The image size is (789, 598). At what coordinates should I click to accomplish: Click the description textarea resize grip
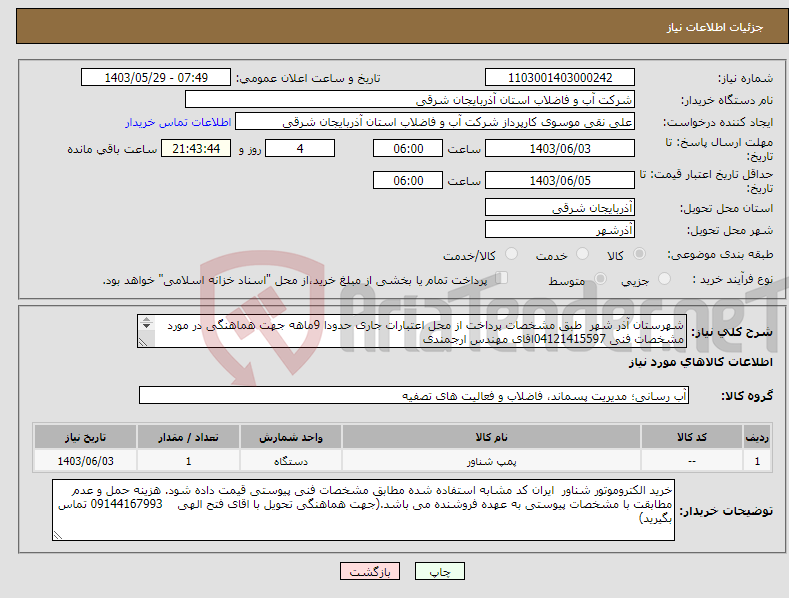[x=143, y=342]
